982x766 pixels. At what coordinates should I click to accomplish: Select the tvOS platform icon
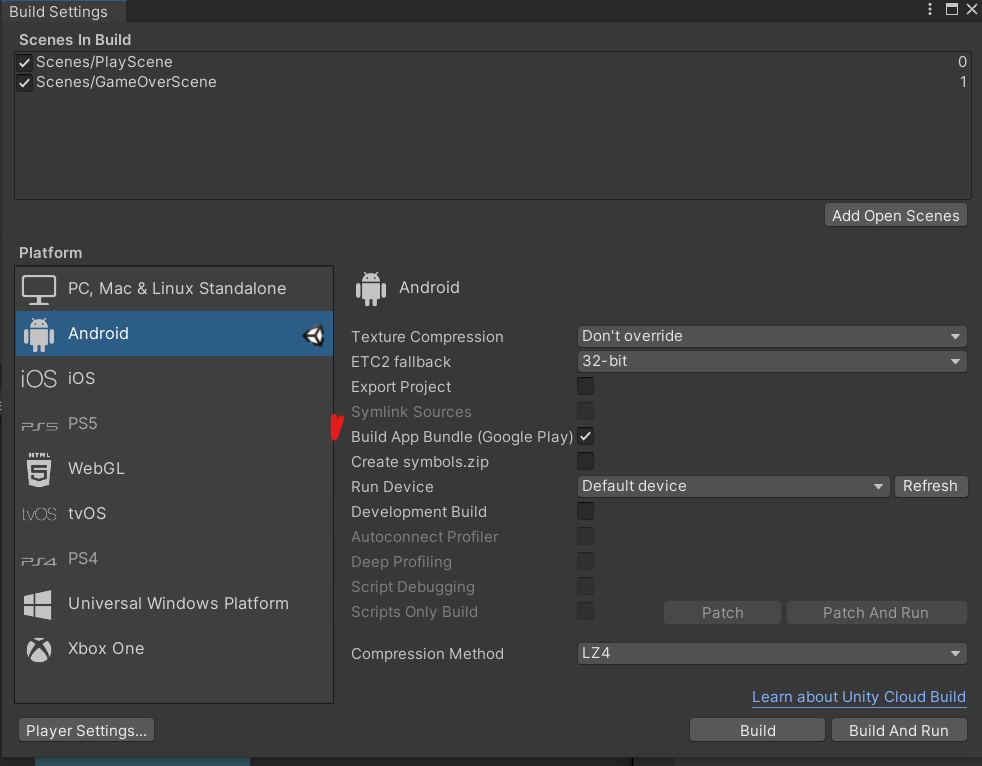pos(39,514)
